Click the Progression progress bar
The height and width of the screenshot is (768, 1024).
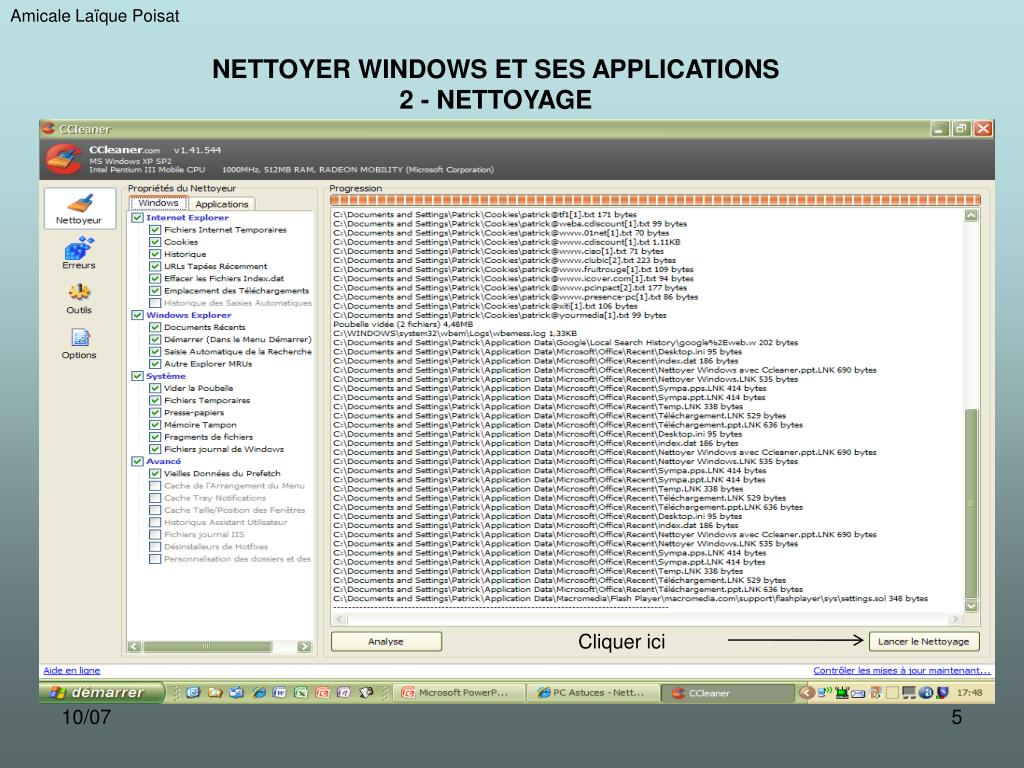pyautogui.click(x=655, y=200)
